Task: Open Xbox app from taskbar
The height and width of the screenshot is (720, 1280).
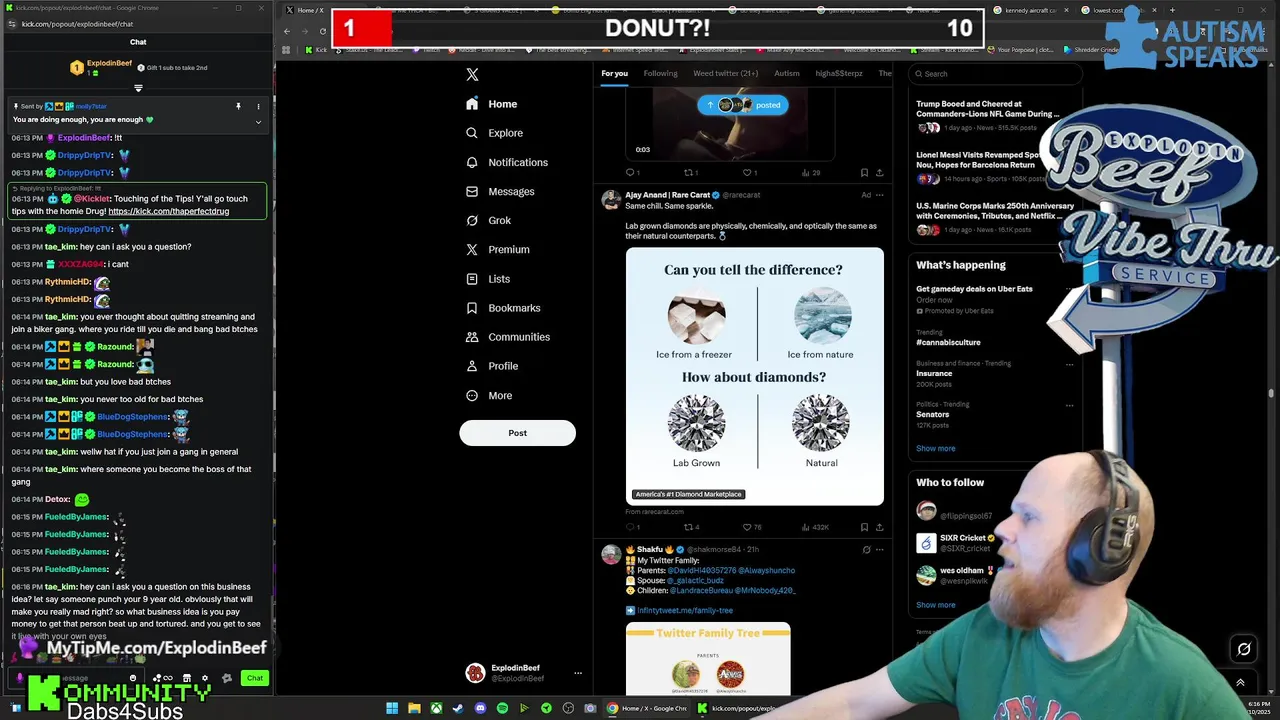Action: (x=436, y=709)
